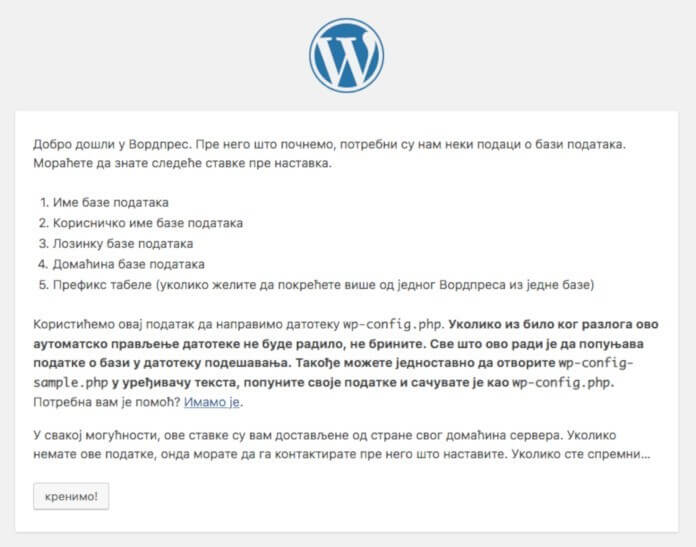The image size is (696, 547).
Task: Click the WordPress logo
Action: (x=347, y=55)
